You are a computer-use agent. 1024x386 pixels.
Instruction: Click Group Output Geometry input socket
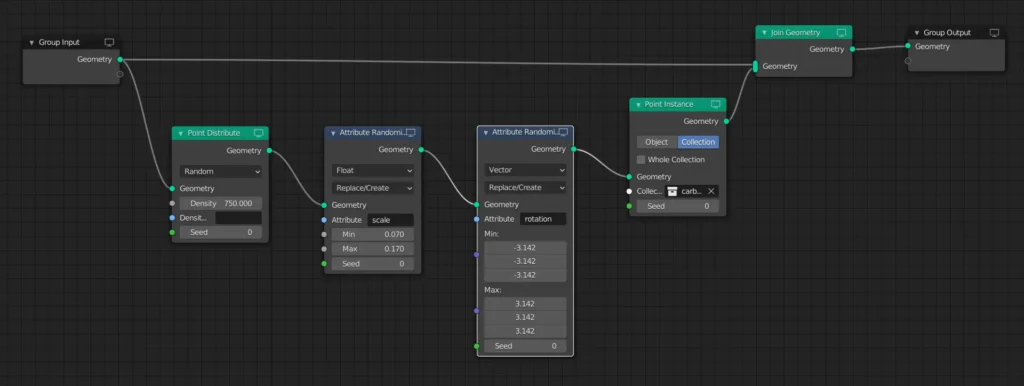908,46
